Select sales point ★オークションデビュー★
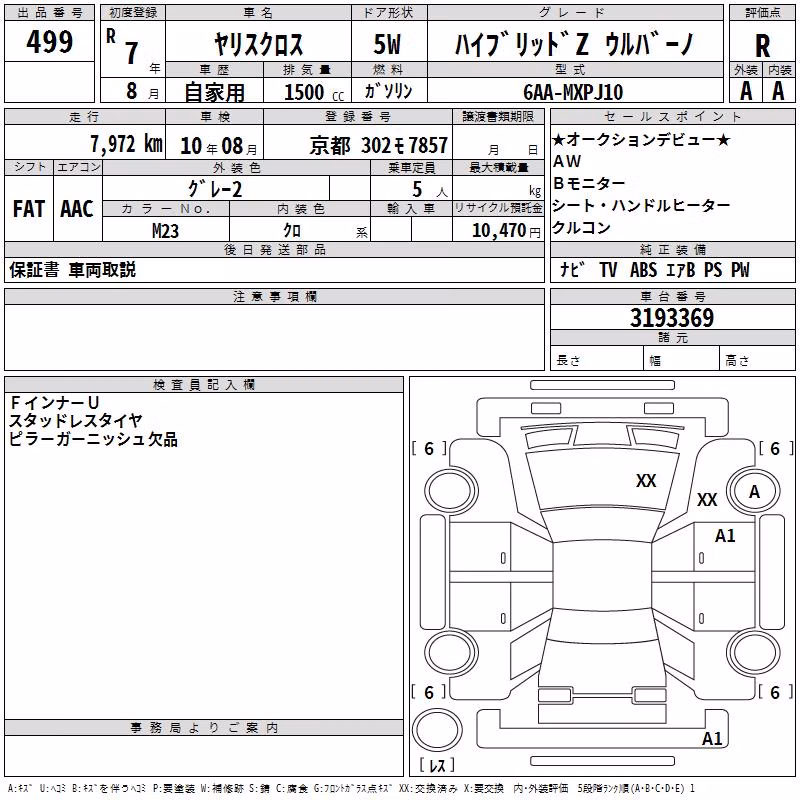This screenshot has width=800, height=800. (641, 139)
